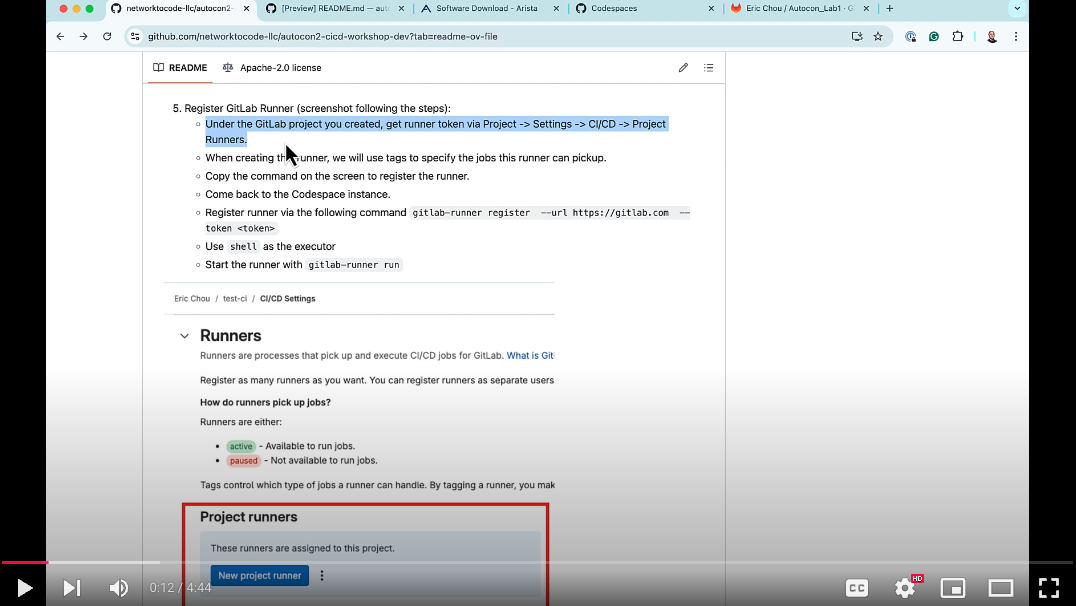Click the Eric Chou breadcrumb
The height and width of the screenshot is (606, 1076).
192,299
